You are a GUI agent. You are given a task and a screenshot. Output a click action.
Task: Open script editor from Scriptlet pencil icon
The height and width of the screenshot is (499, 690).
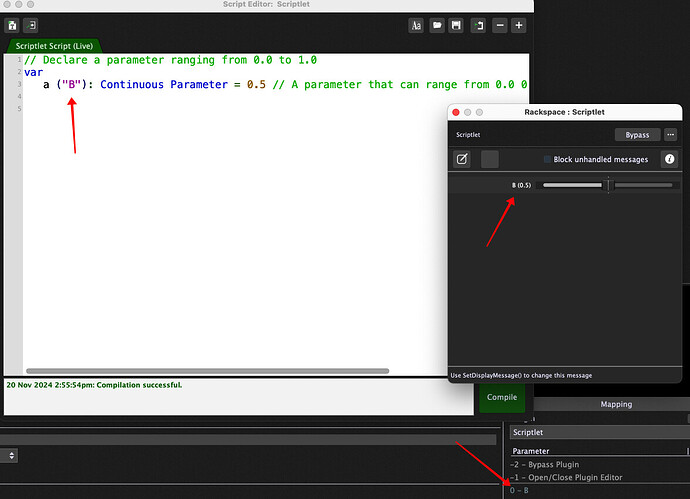click(462, 159)
